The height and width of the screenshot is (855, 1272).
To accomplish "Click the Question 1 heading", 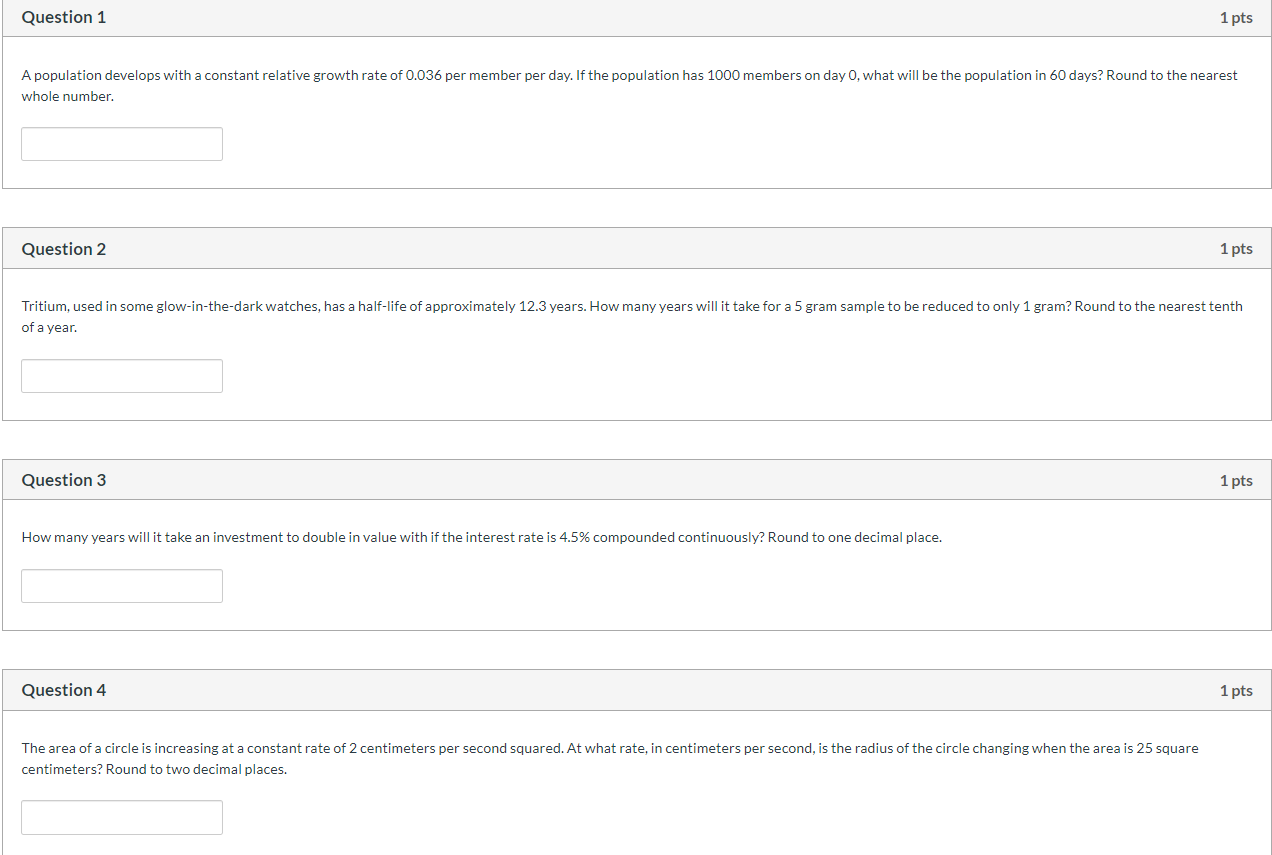I will 64,17.
